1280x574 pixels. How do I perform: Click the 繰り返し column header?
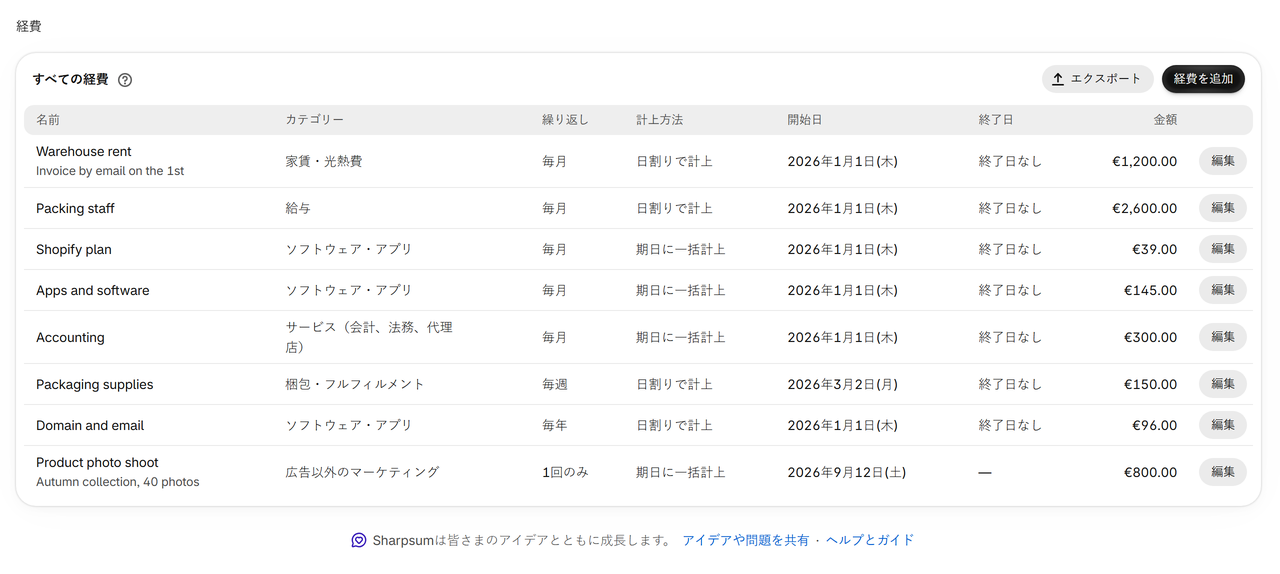click(x=565, y=120)
